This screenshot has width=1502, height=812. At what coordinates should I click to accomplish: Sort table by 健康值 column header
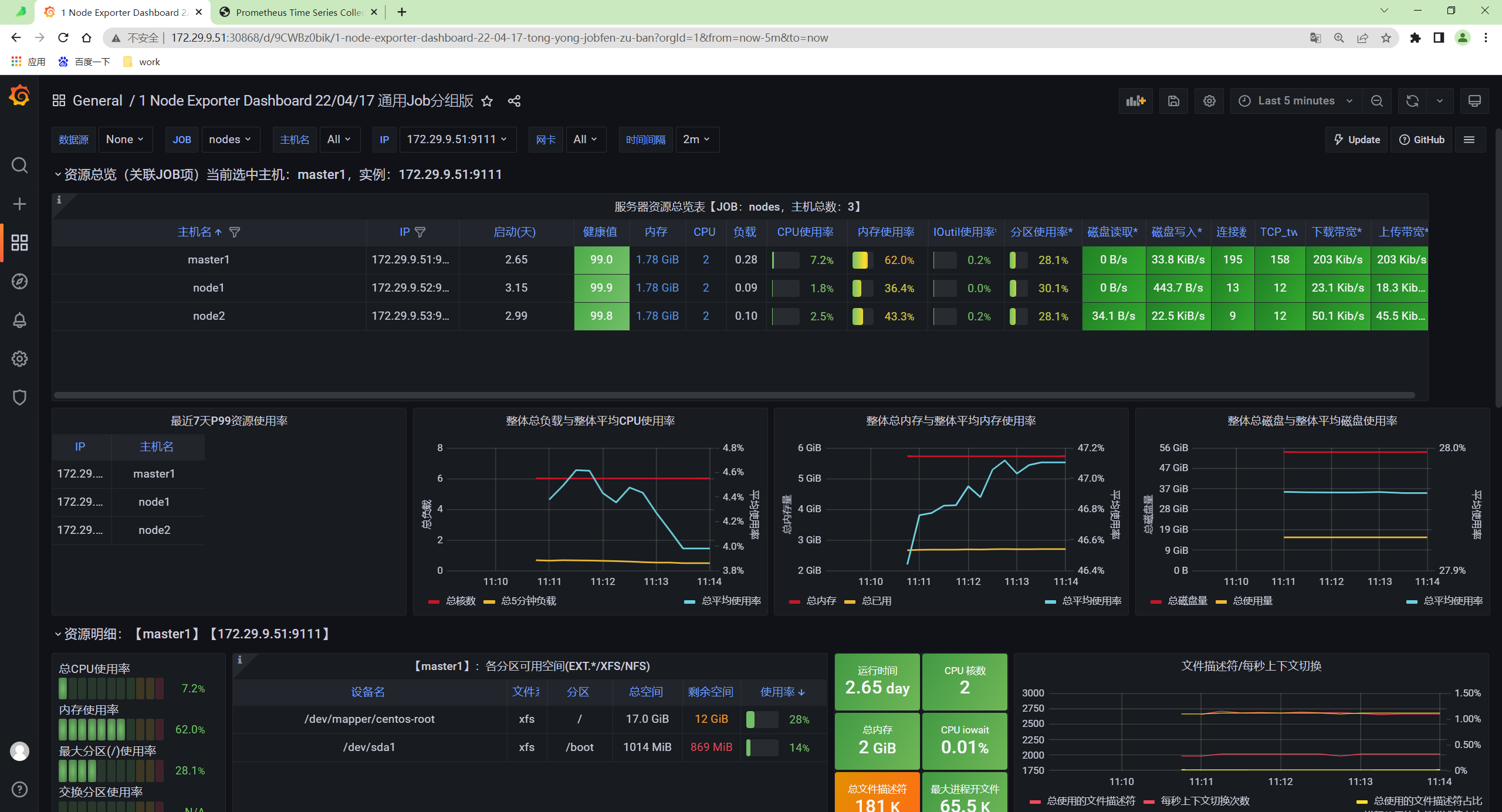[x=600, y=232]
